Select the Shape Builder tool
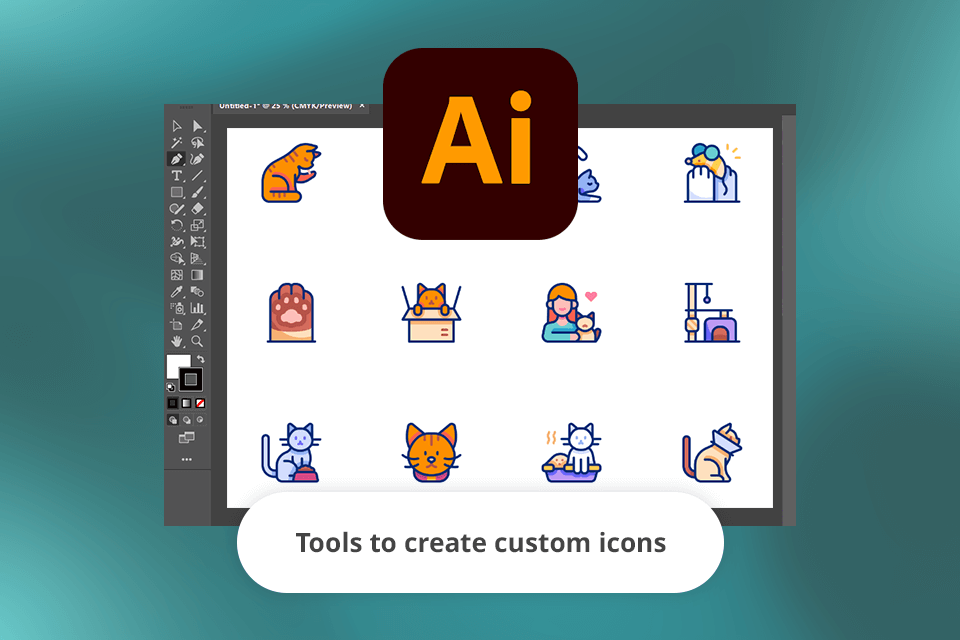Viewport: 960px width, 640px height. [x=177, y=258]
